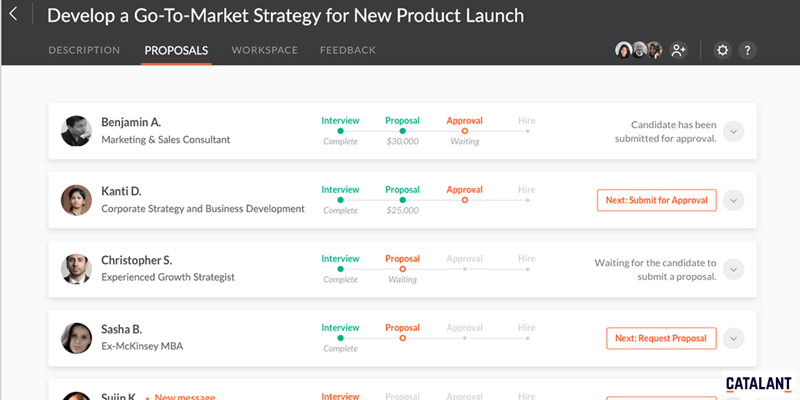Go to the Feedback tab
The height and width of the screenshot is (400, 800).
[348, 50]
